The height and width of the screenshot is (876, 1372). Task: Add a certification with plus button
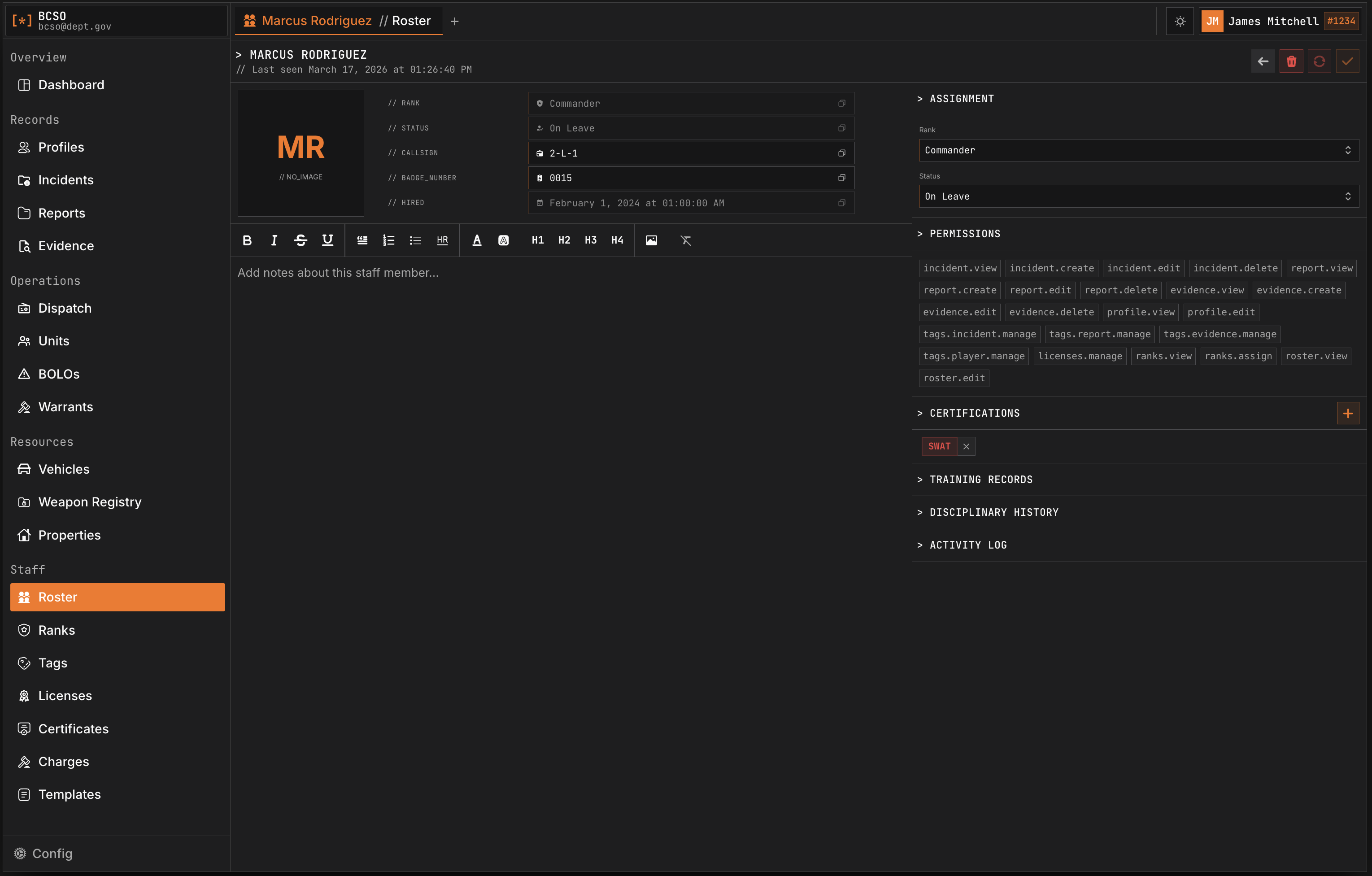pos(1347,414)
